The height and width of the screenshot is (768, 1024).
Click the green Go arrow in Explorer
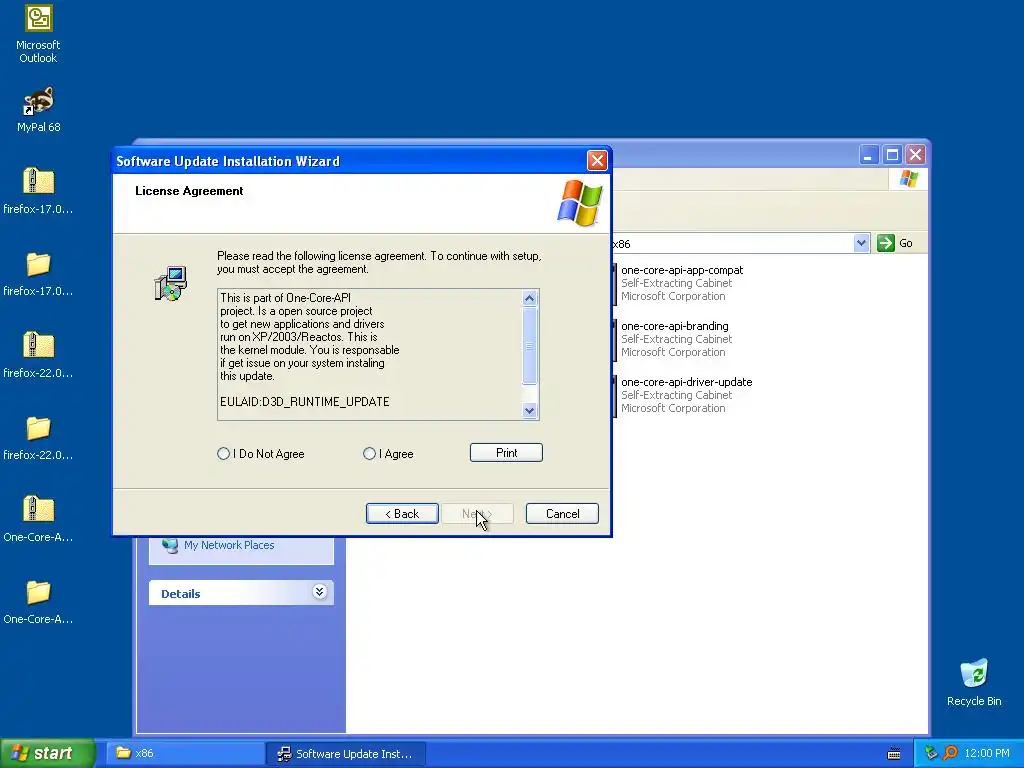886,243
